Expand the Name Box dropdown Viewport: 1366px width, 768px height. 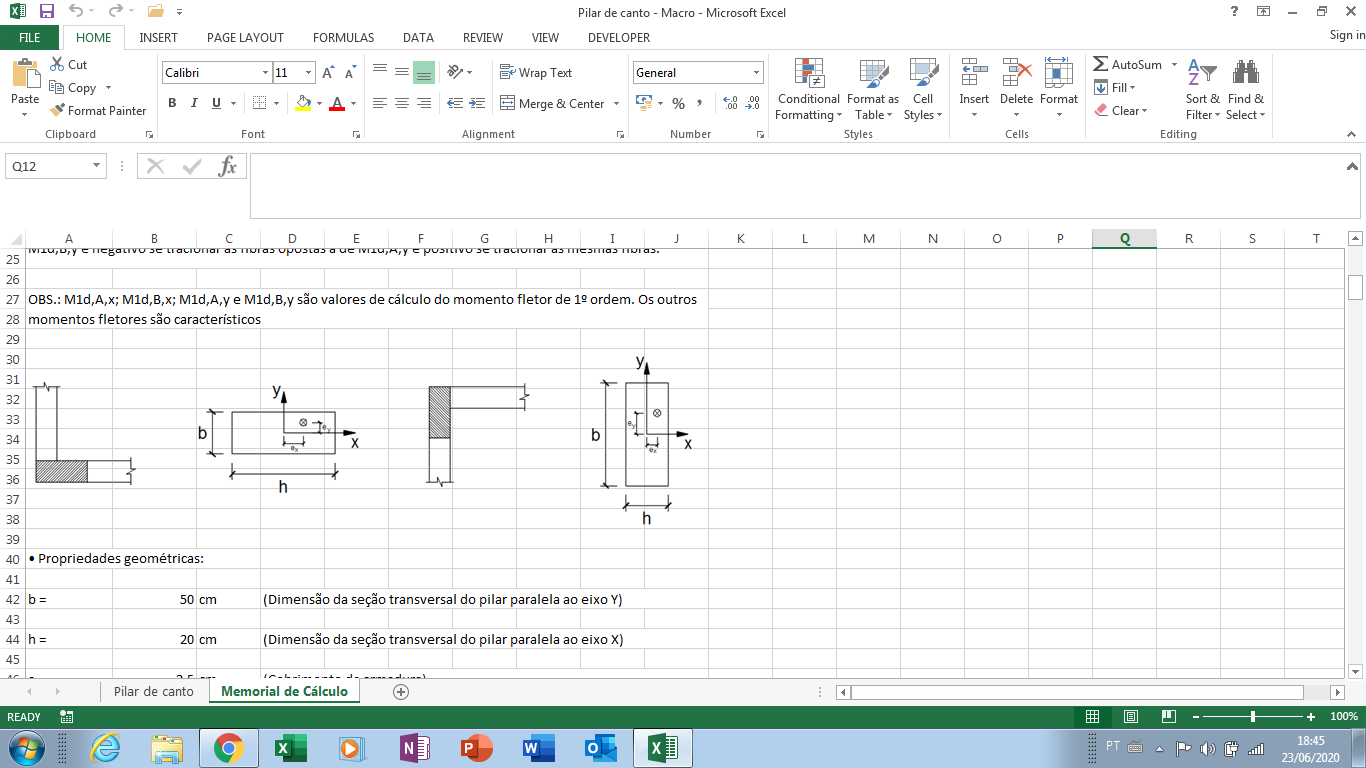pos(97,166)
